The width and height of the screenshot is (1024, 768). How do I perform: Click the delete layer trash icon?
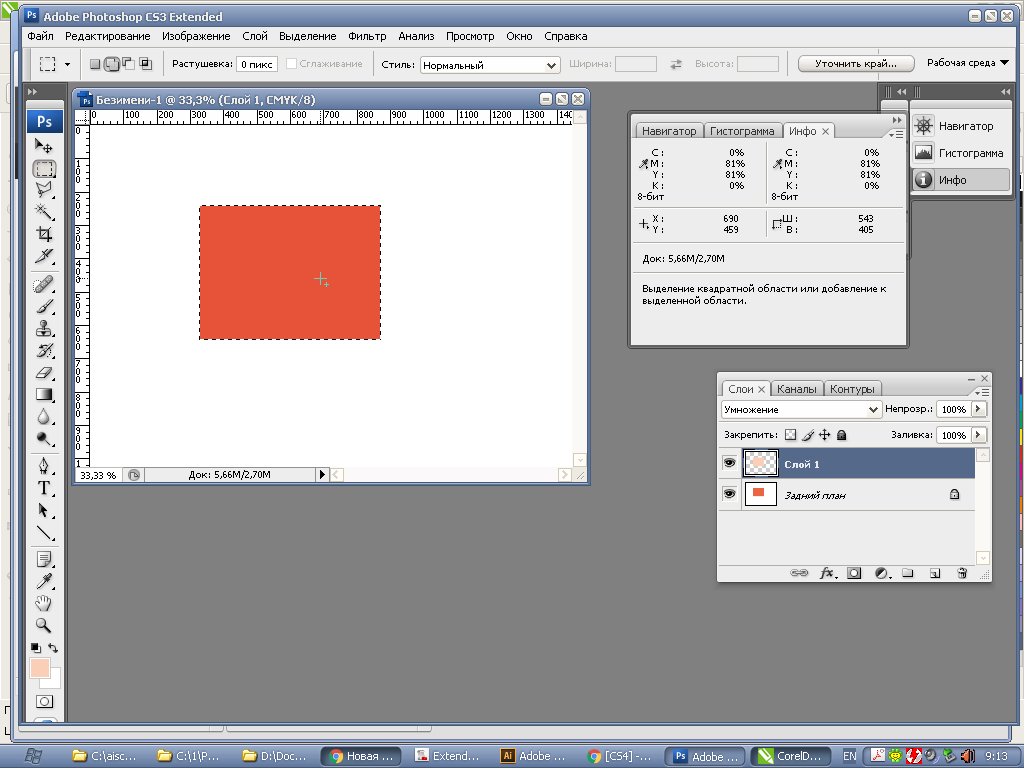962,573
